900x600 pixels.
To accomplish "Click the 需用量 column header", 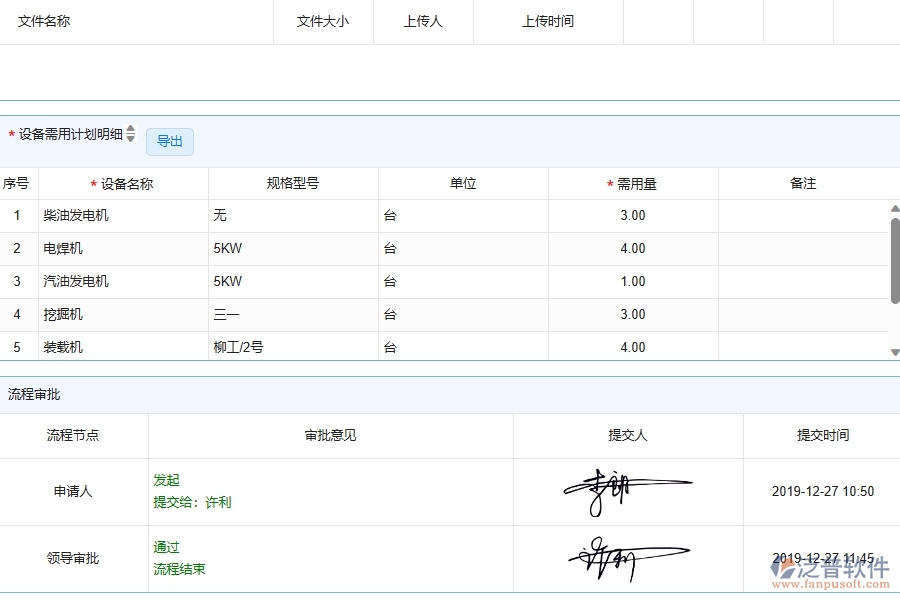I will click(633, 183).
